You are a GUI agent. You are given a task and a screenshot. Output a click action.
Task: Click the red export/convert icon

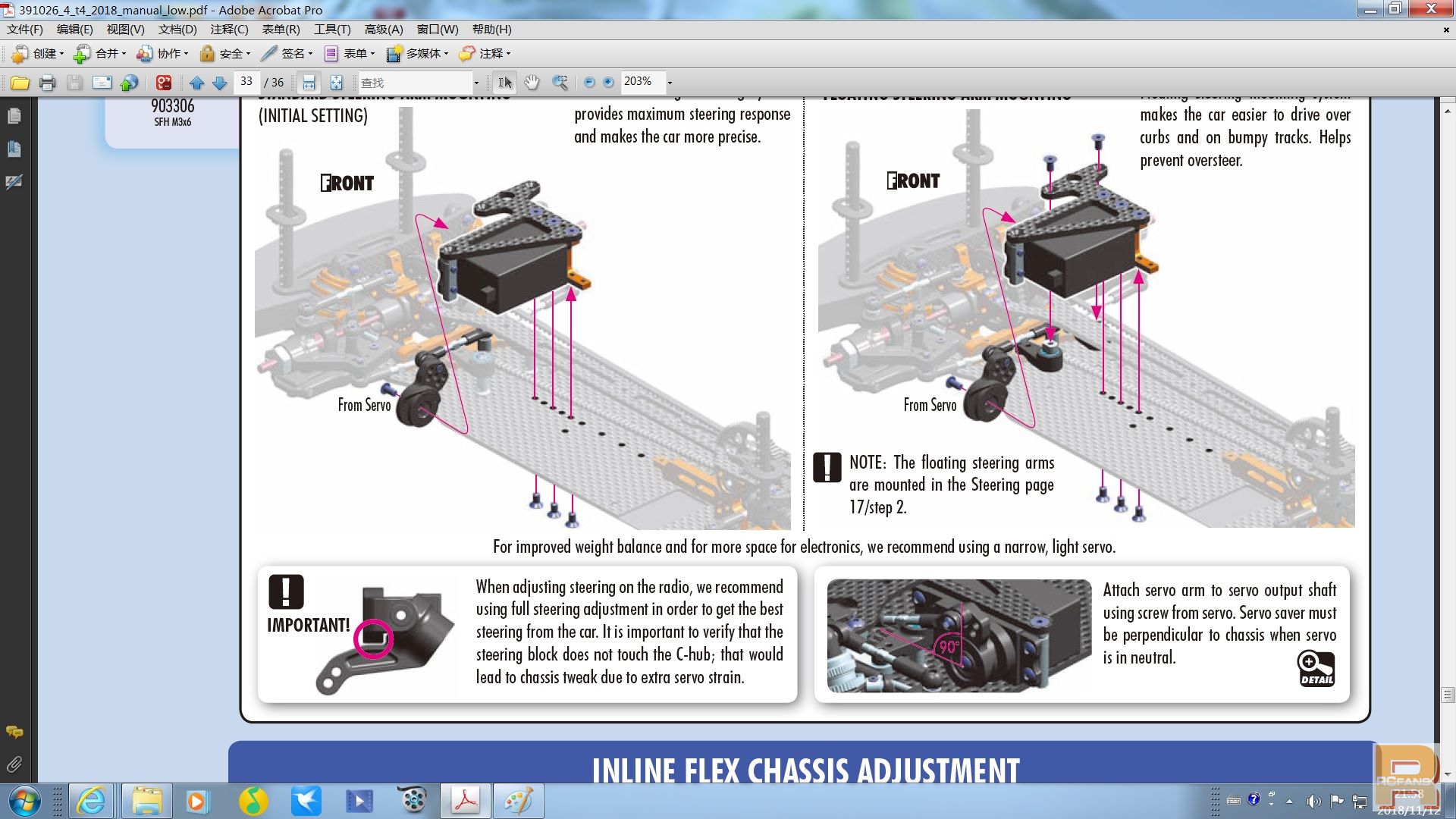coord(164,83)
